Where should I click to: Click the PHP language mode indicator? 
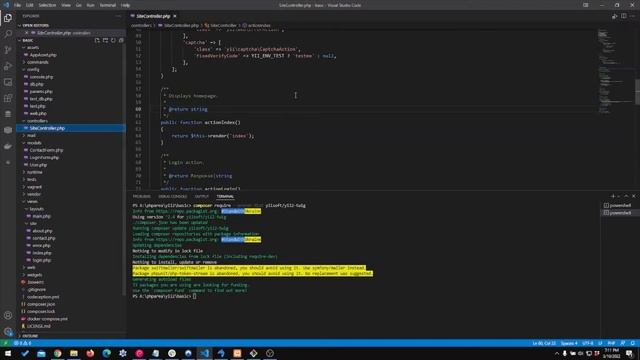(x=611, y=343)
